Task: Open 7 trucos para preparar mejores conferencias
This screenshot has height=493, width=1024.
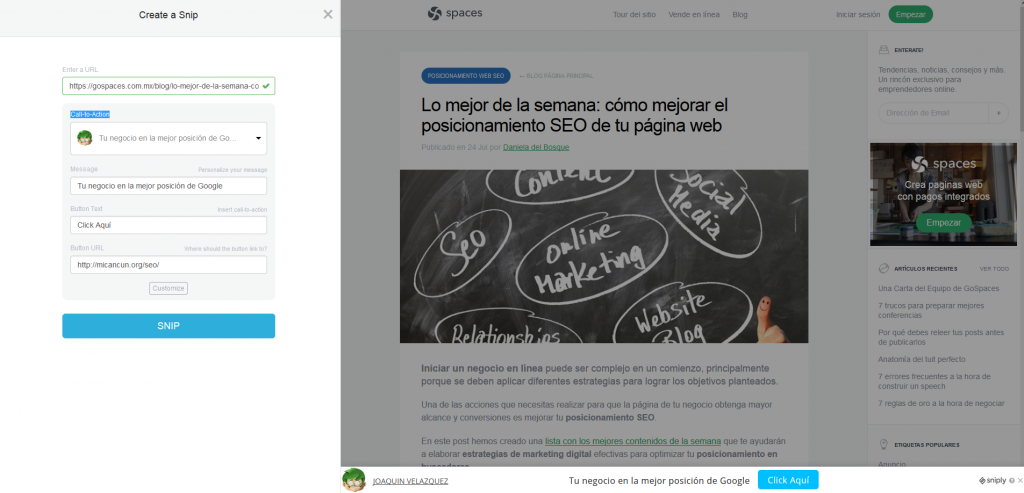Action: (931, 310)
